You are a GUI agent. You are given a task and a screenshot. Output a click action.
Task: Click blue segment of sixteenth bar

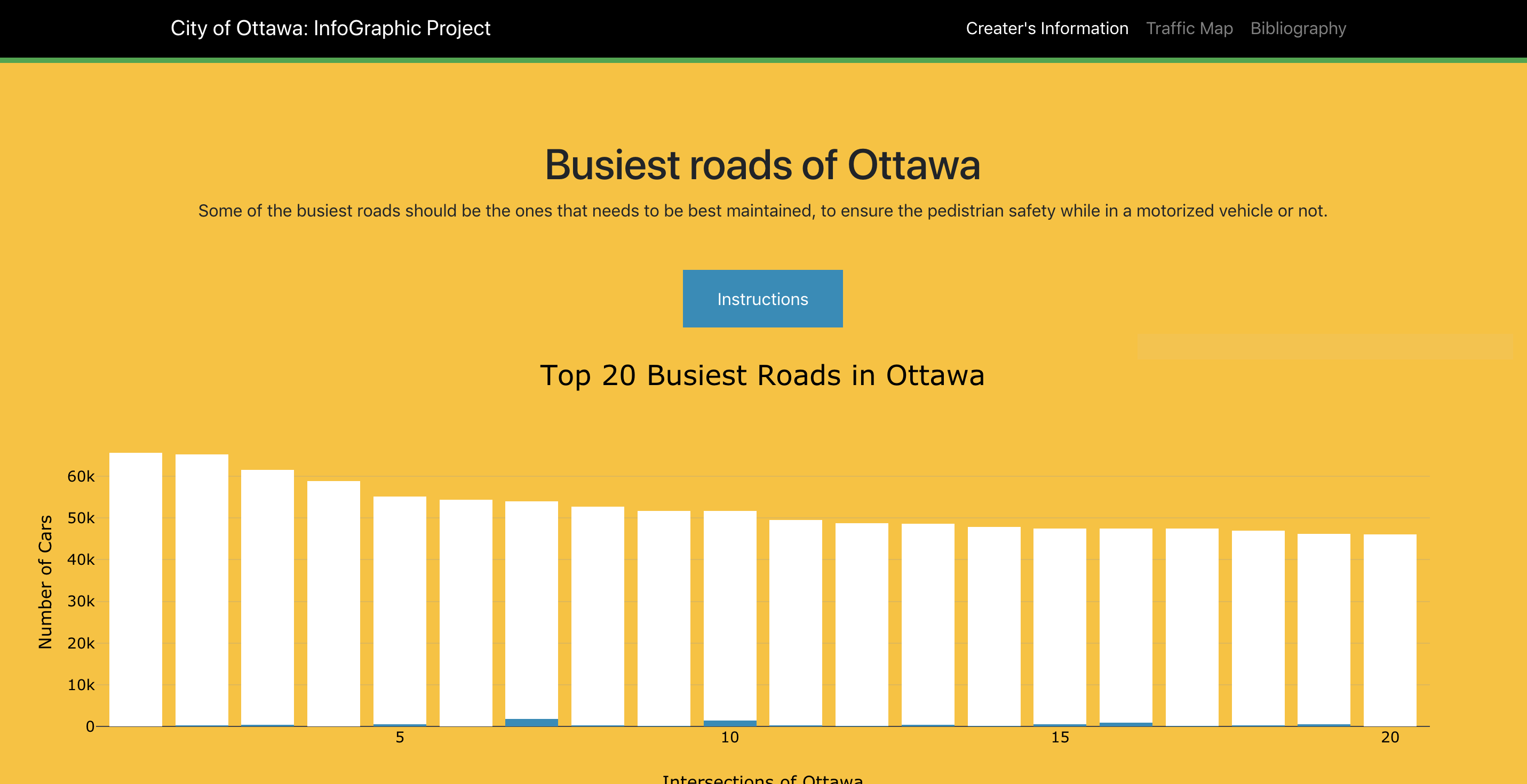(x=1126, y=724)
